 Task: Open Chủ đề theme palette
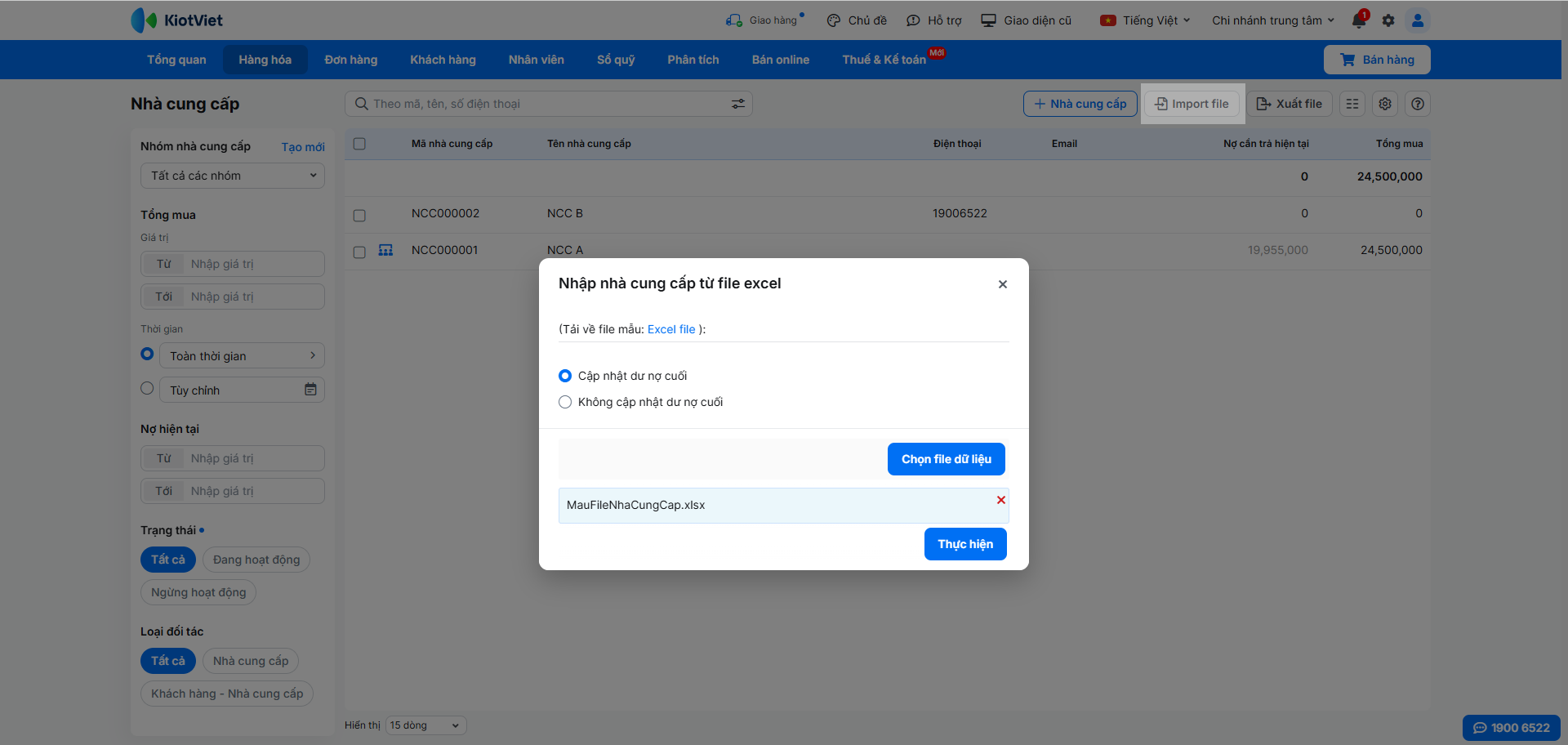(857, 20)
